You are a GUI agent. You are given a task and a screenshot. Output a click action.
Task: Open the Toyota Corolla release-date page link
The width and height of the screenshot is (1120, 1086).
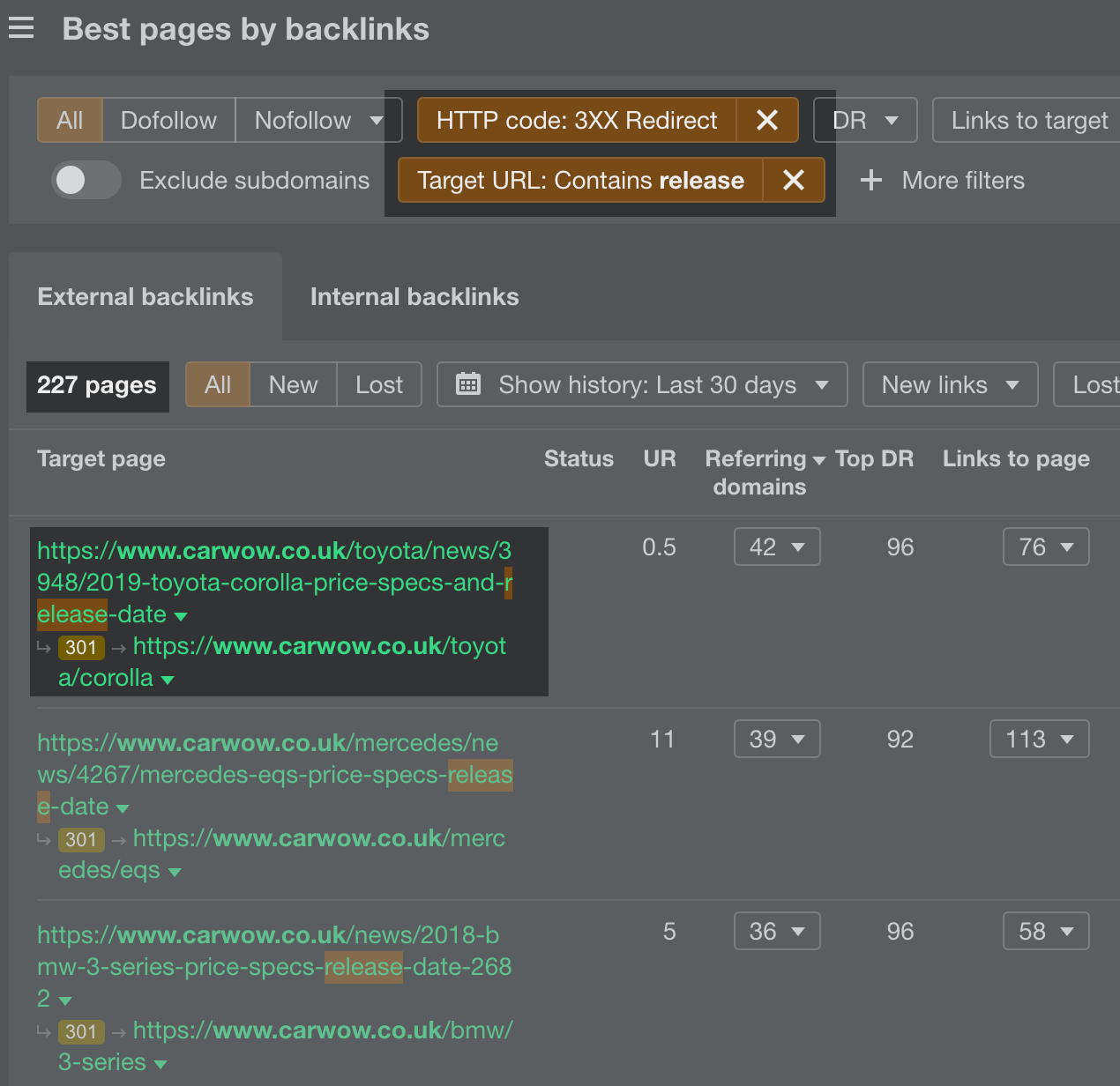273,582
